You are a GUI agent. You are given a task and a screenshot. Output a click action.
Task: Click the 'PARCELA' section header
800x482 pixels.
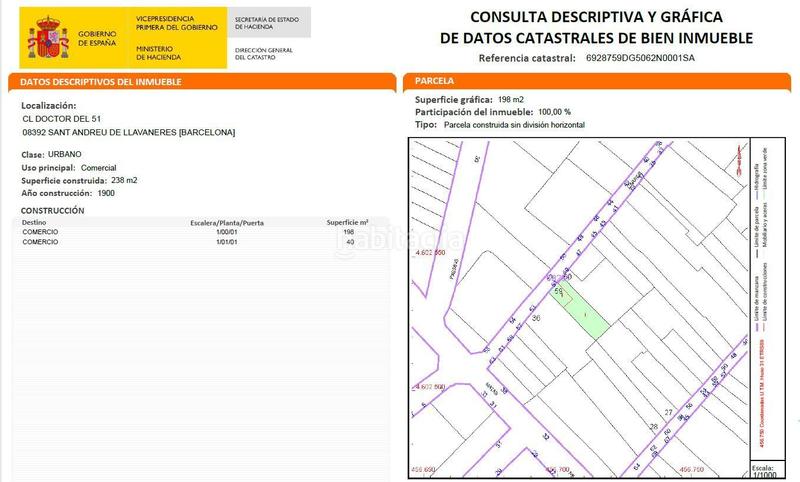(x=434, y=81)
